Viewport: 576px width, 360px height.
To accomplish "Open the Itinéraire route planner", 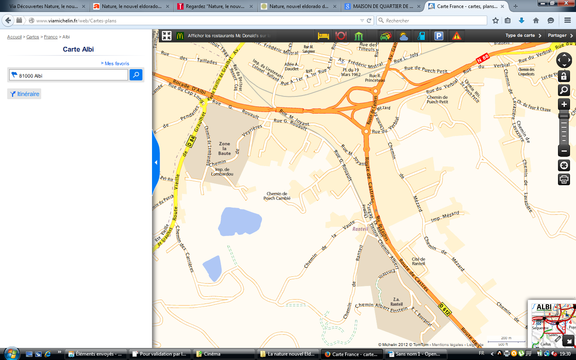I will [24, 94].
